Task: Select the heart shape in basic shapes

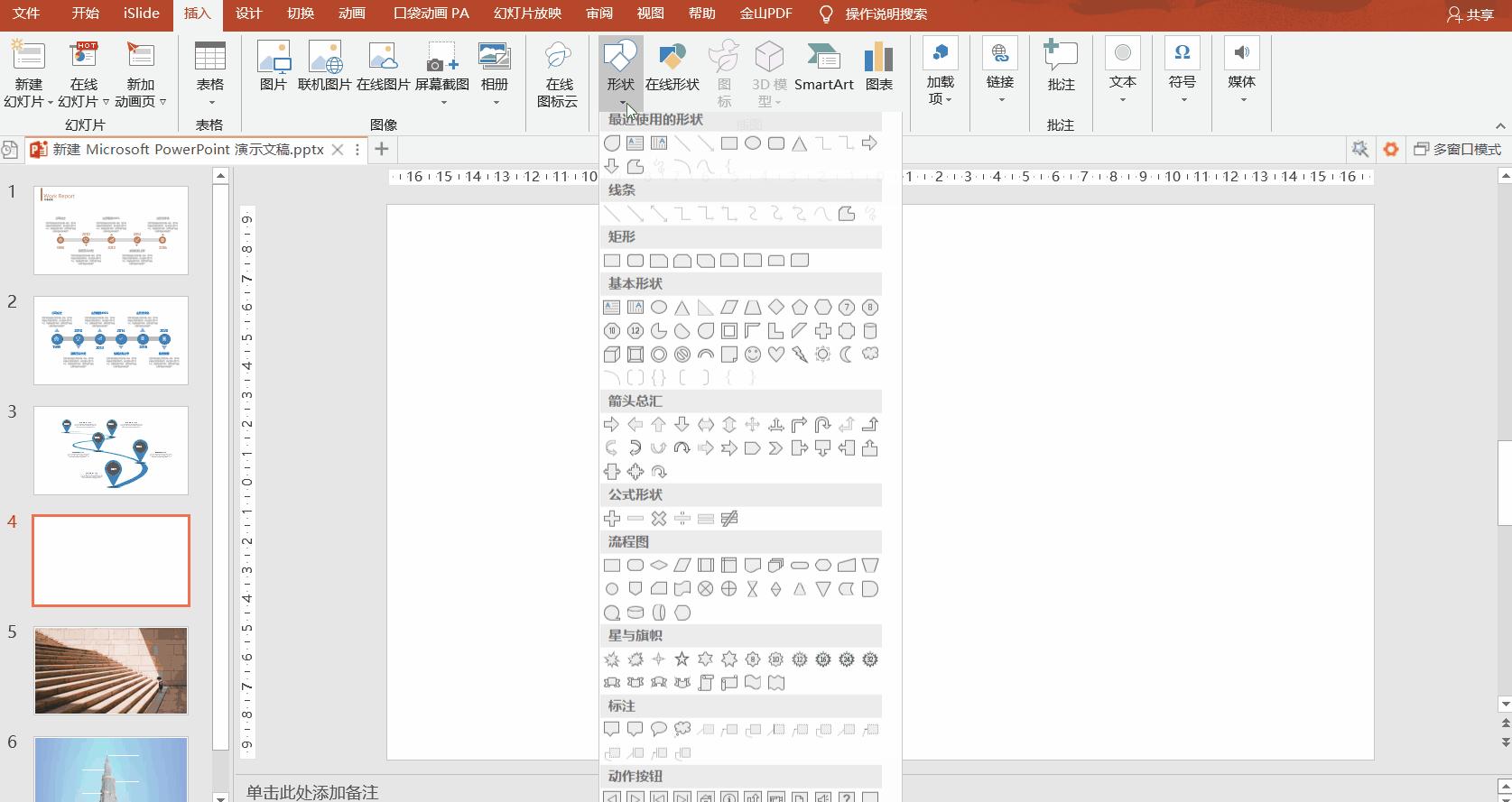Action: [x=775, y=355]
